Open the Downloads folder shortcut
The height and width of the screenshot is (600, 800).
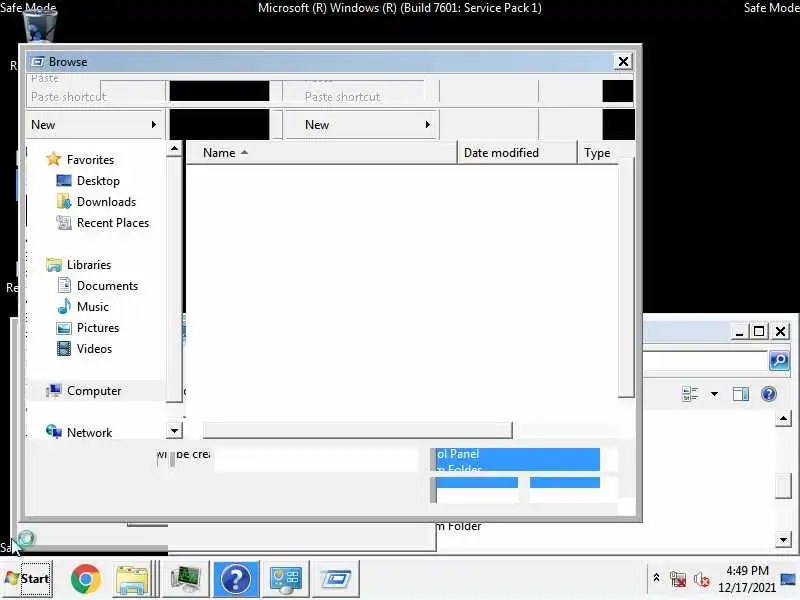point(106,202)
